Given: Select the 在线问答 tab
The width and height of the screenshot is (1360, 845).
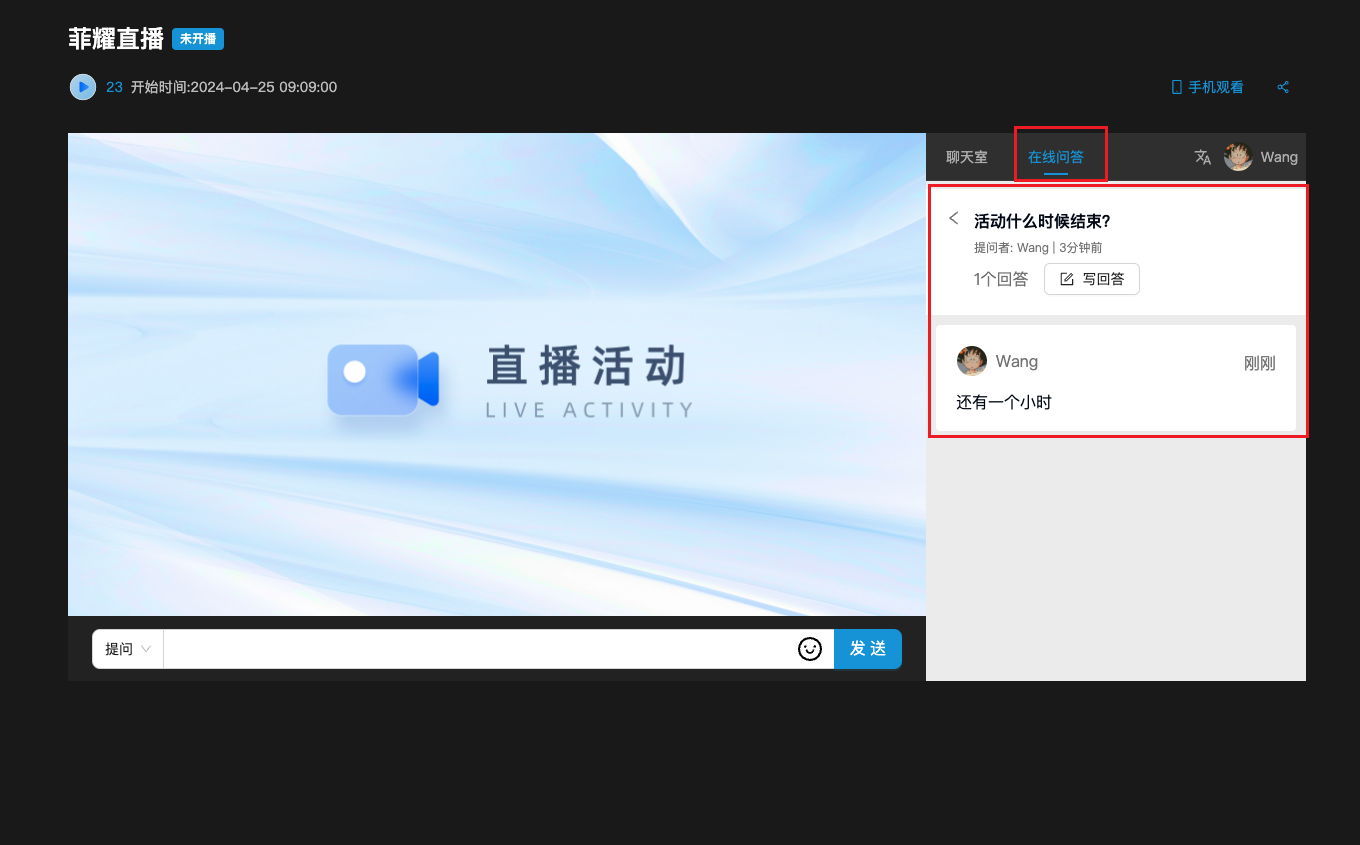Looking at the screenshot, I should tap(1056, 157).
